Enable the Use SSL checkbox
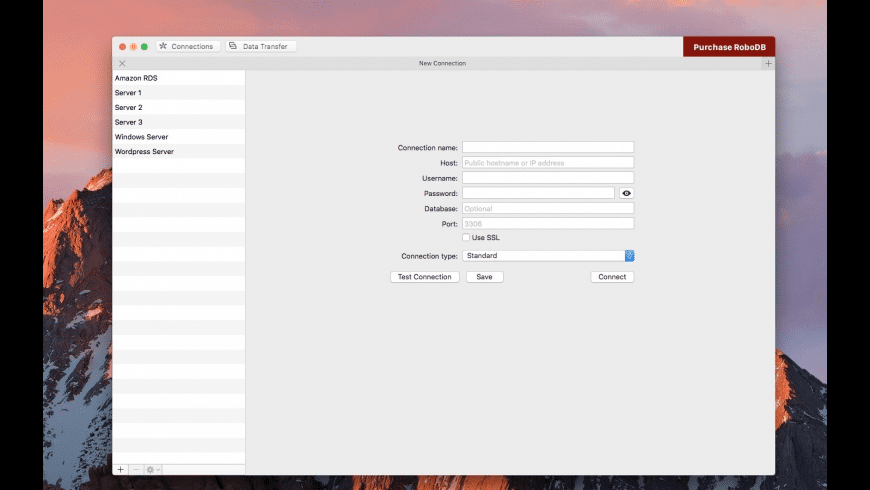The image size is (870, 490). (x=466, y=238)
